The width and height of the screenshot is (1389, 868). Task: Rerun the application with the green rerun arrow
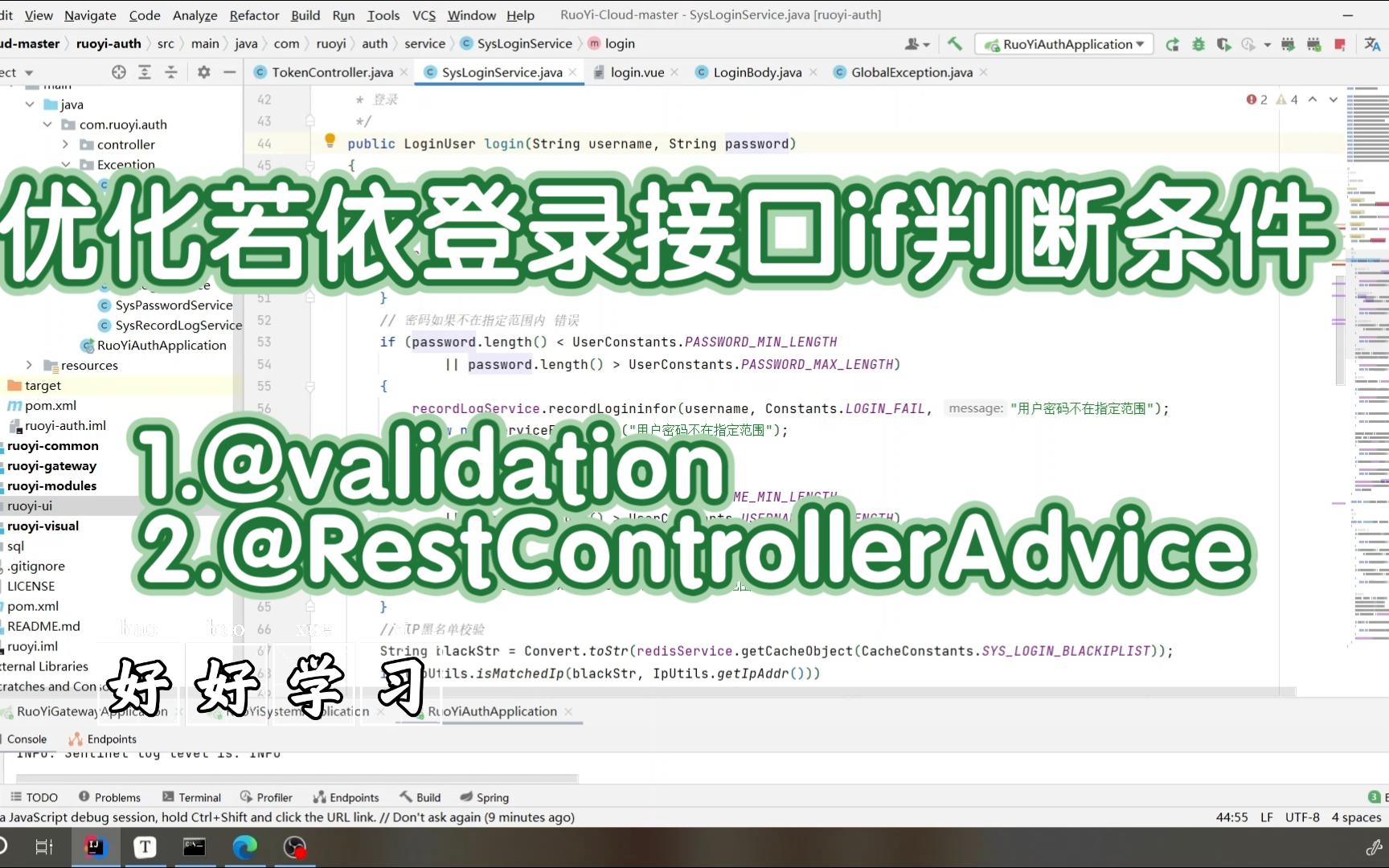1172,45
